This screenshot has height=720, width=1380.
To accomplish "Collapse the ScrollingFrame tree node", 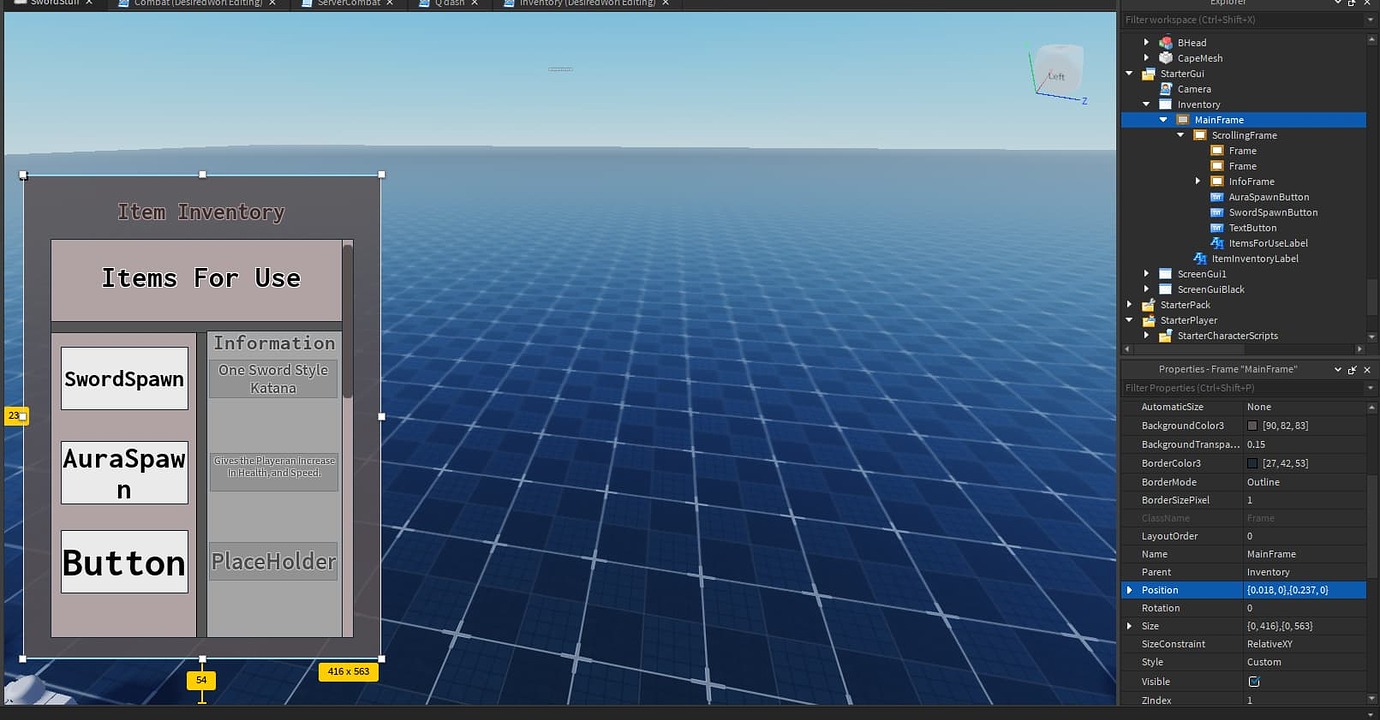I will click(1181, 135).
